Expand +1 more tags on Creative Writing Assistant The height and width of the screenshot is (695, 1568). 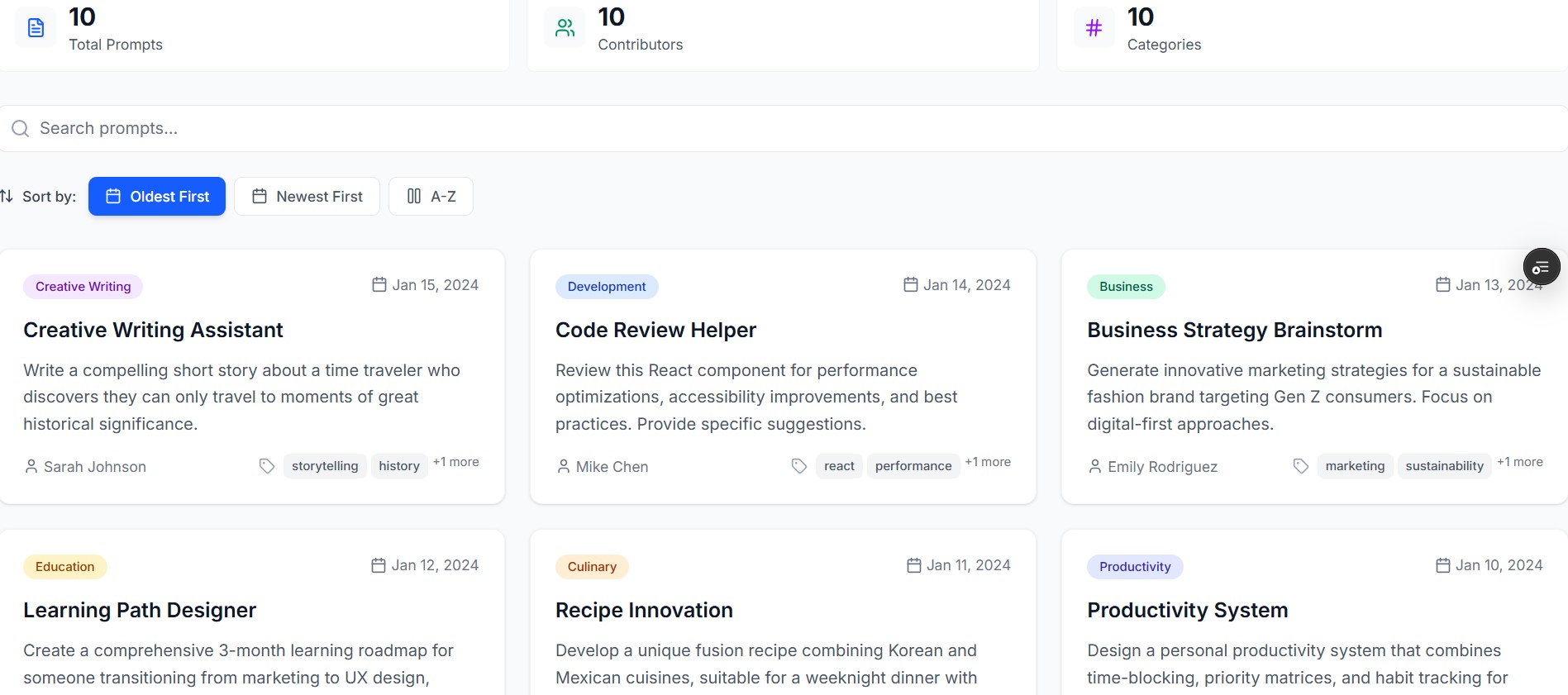(456, 462)
